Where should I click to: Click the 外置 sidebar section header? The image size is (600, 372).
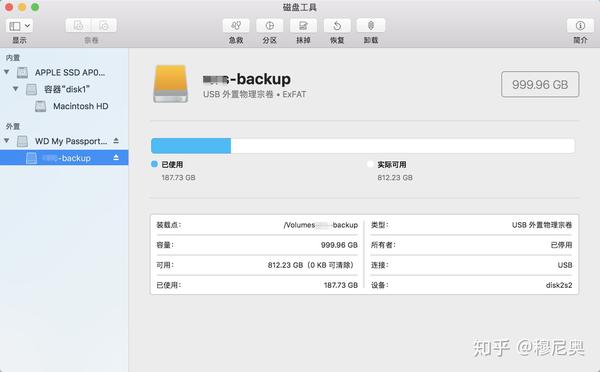[13, 126]
